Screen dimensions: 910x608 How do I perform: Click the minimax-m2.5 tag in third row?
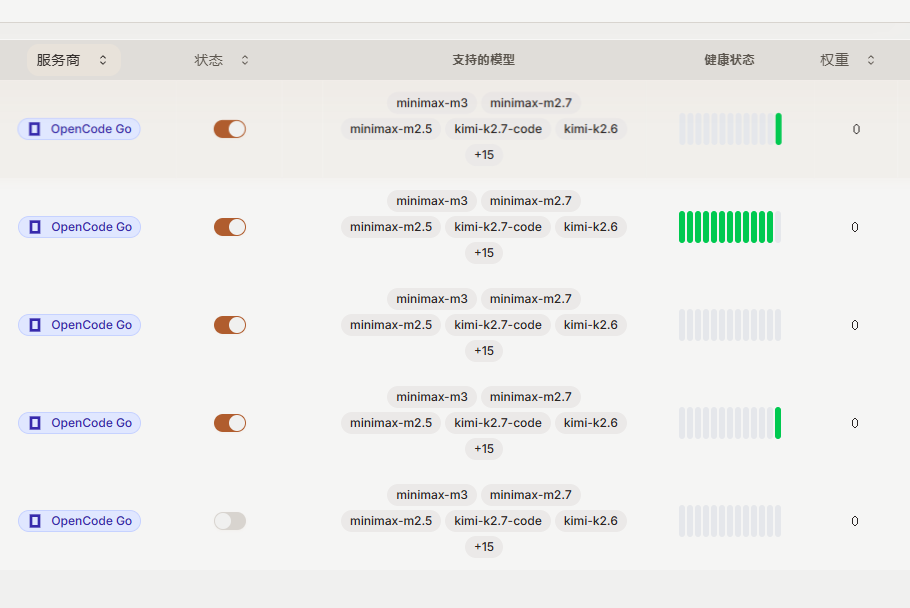(x=391, y=325)
